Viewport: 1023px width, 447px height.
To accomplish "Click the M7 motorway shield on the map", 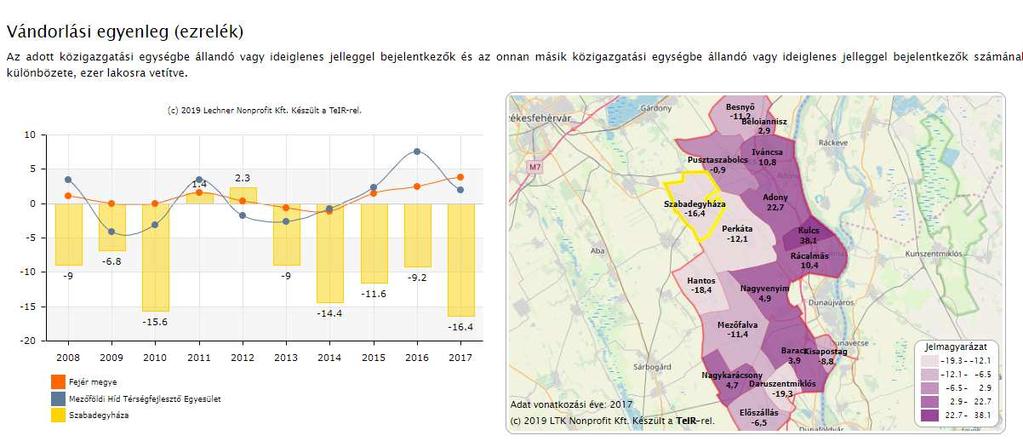I will click(x=535, y=167).
